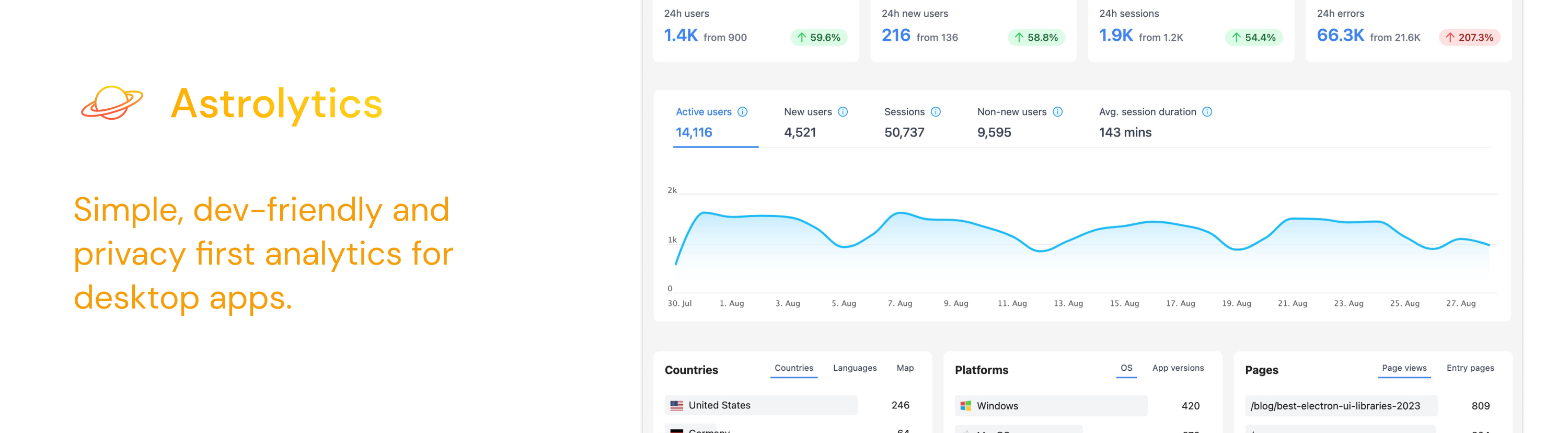Click the page views count 809
The width and height of the screenshot is (1568, 433).
1480,406
